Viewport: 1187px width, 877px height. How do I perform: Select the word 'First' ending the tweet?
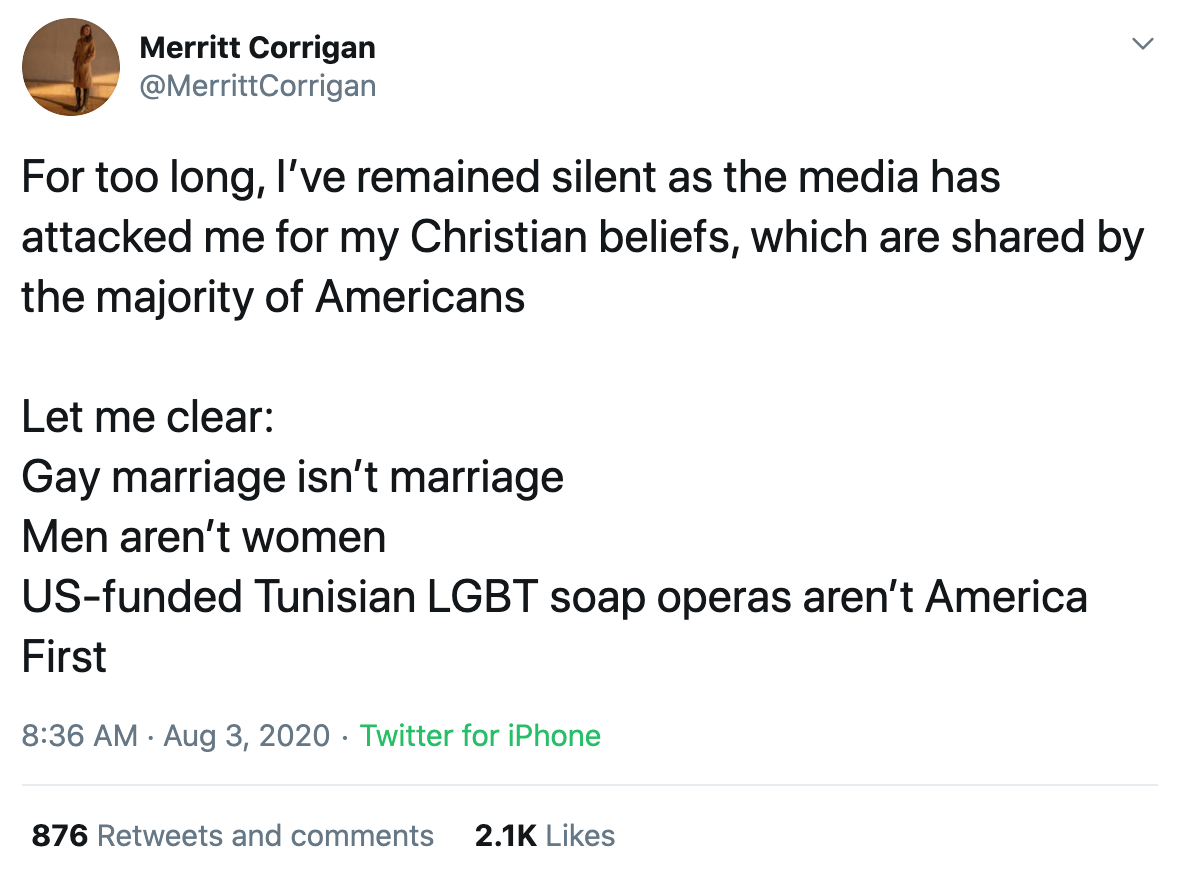64,657
